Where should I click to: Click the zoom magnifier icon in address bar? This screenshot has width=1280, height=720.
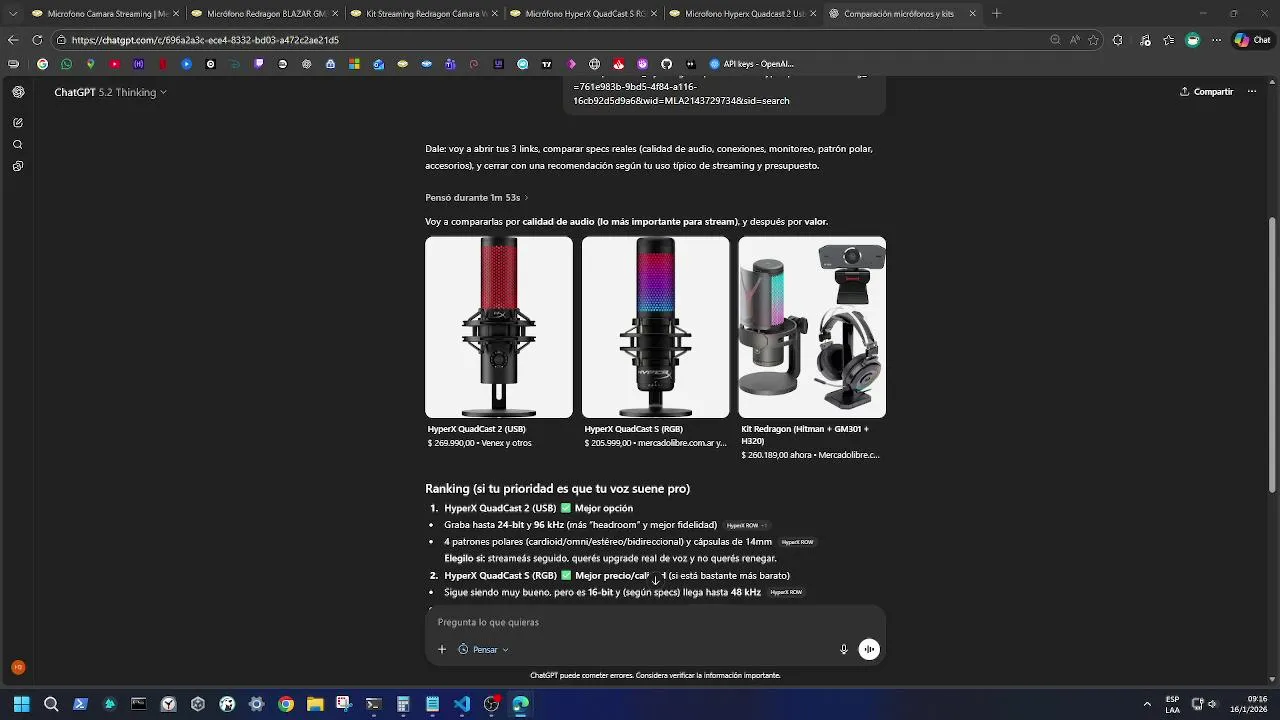(x=1055, y=40)
